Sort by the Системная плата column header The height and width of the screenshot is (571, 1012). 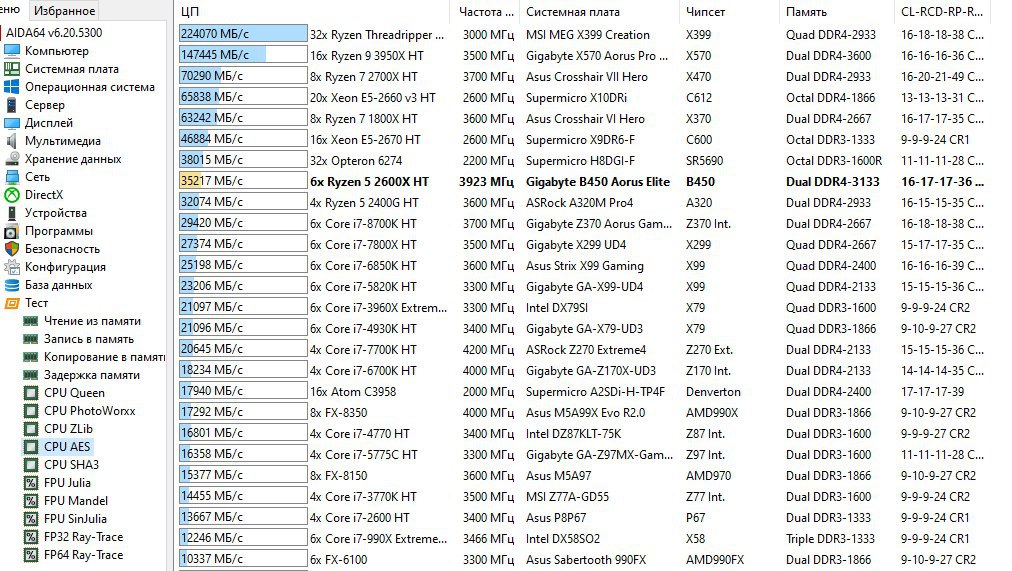tap(599, 12)
